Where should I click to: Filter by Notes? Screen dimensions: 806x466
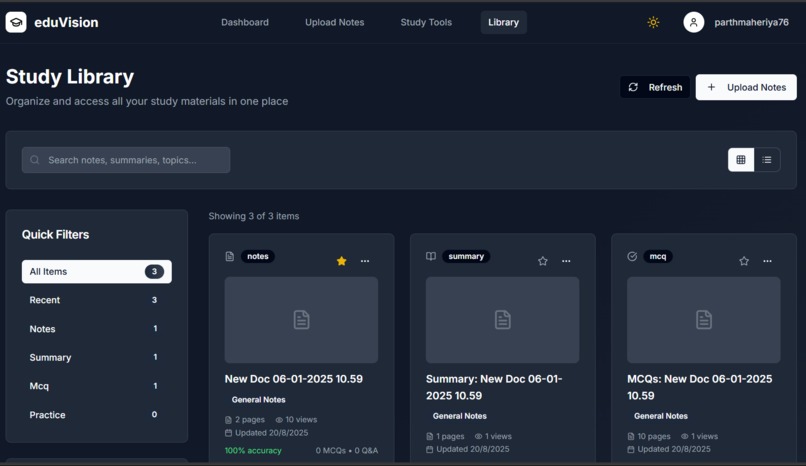pos(97,329)
